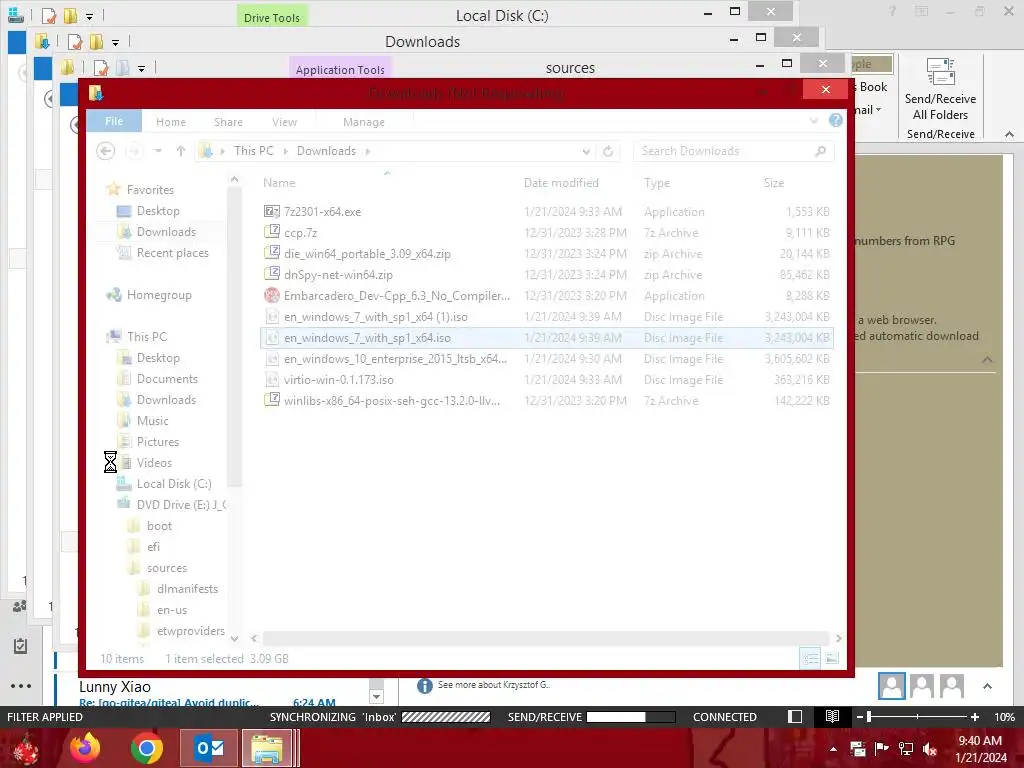The width and height of the screenshot is (1024, 768).
Task: Switch to the Home ribbon tab
Action: (x=170, y=122)
